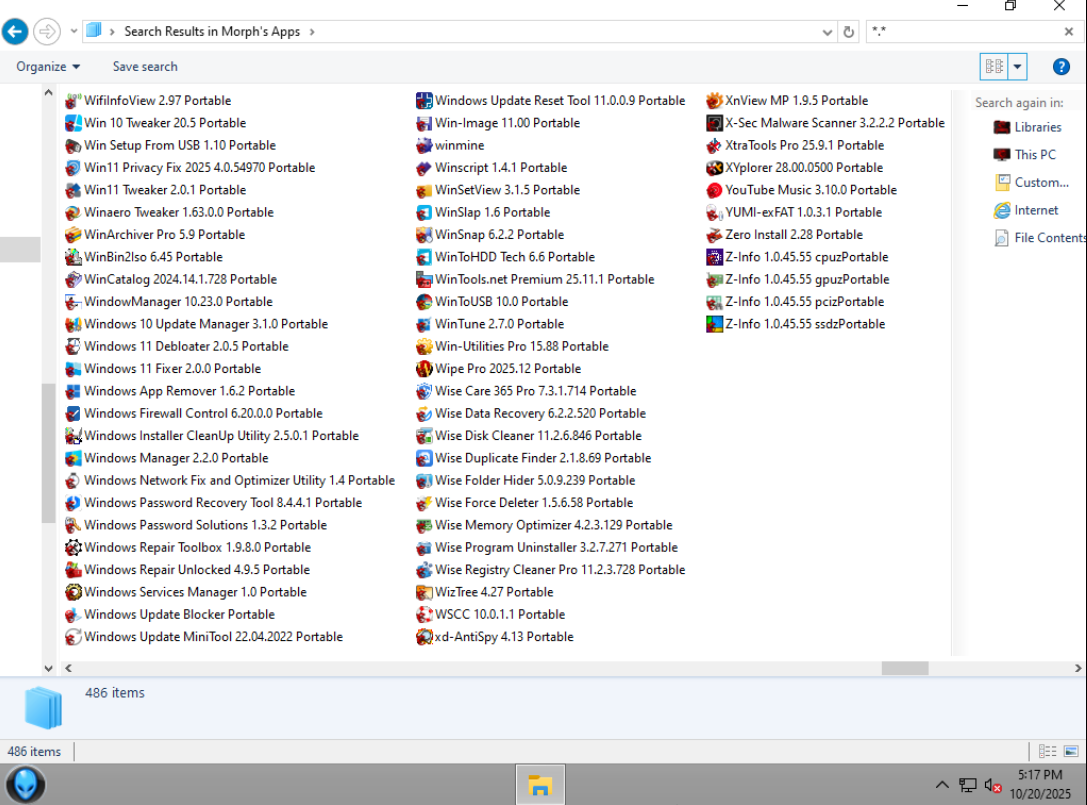This screenshot has height=805, width=1087.
Task: Select the Win 10 Tweaker 20.5 icon
Action: (x=73, y=123)
